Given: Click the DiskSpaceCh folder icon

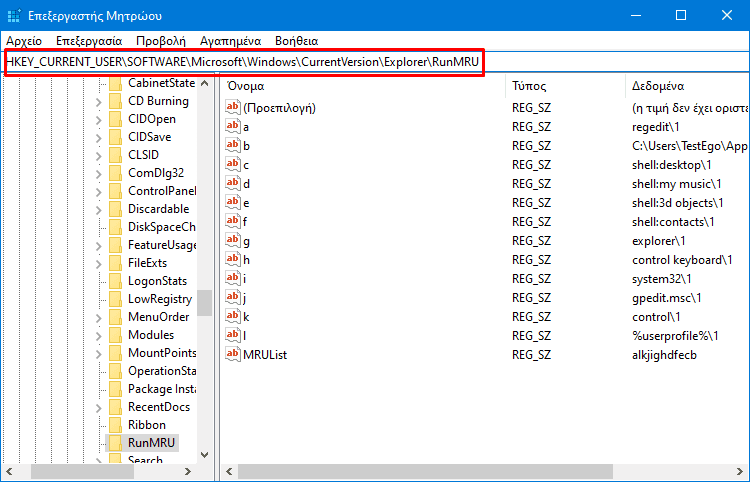Looking at the screenshot, I should tap(115, 227).
